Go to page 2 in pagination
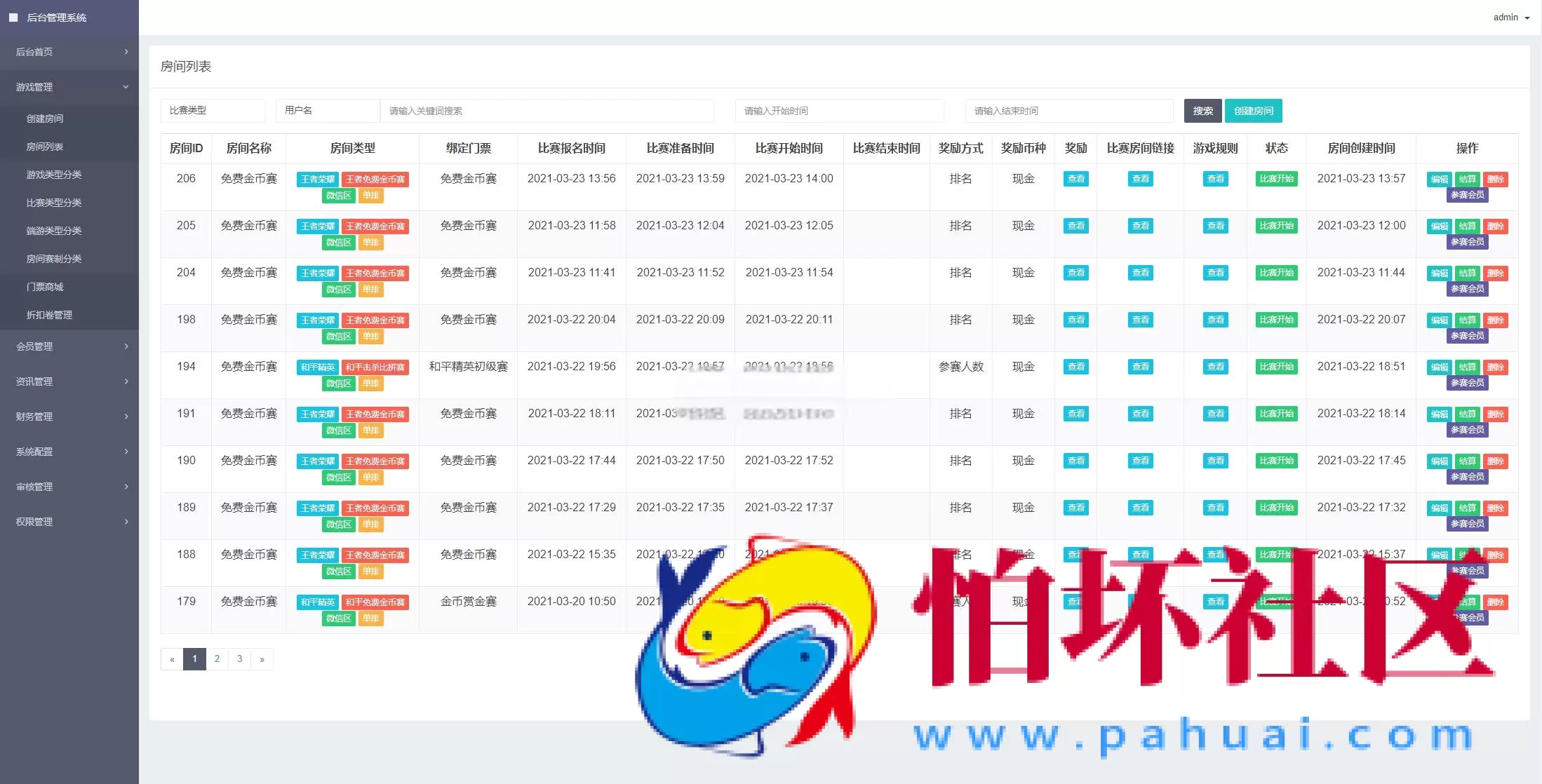Viewport: 1542px width, 784px height. point(217,659)
